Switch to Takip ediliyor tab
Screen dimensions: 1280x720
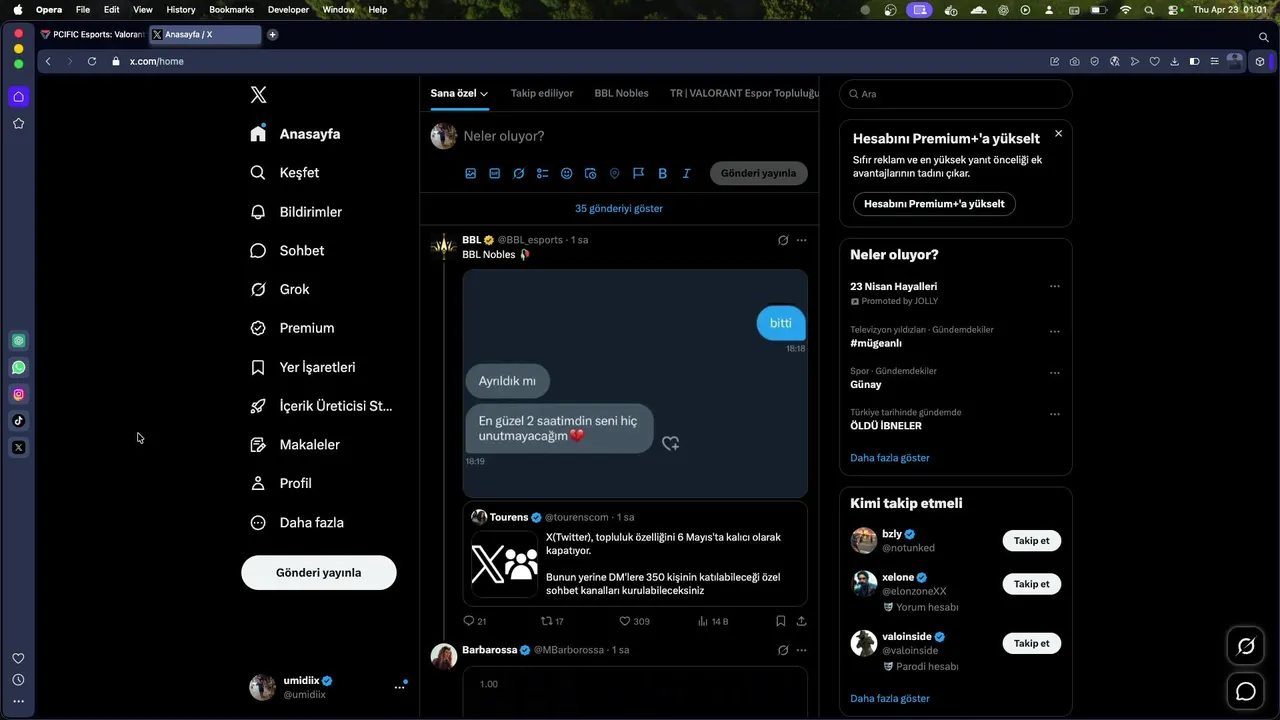click(x=542, y=93)
